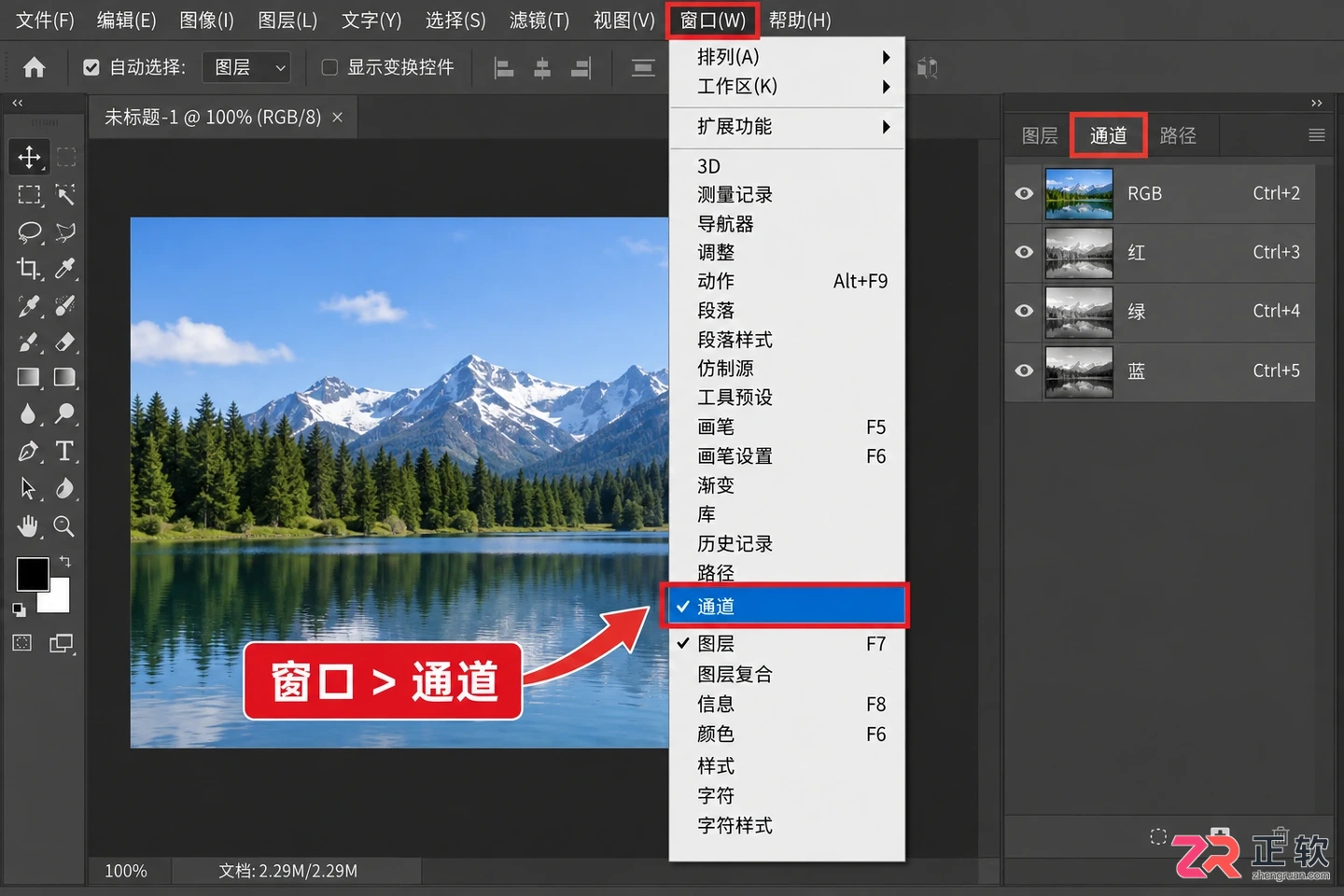The height and width of the screenshot is (896, 1344).
Task: Align left edges in options bar
Action: point(504,67)
